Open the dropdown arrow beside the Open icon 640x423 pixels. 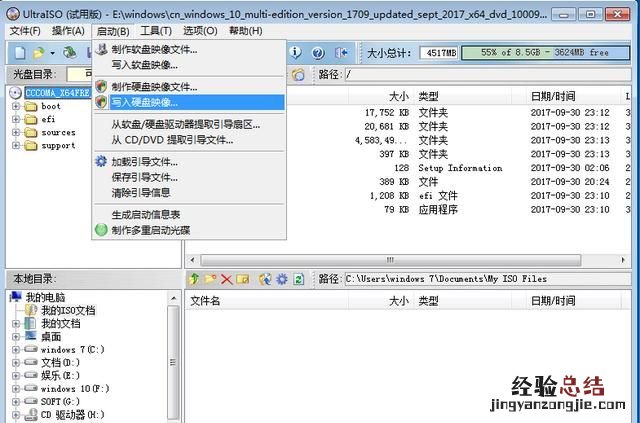(52, 53)
